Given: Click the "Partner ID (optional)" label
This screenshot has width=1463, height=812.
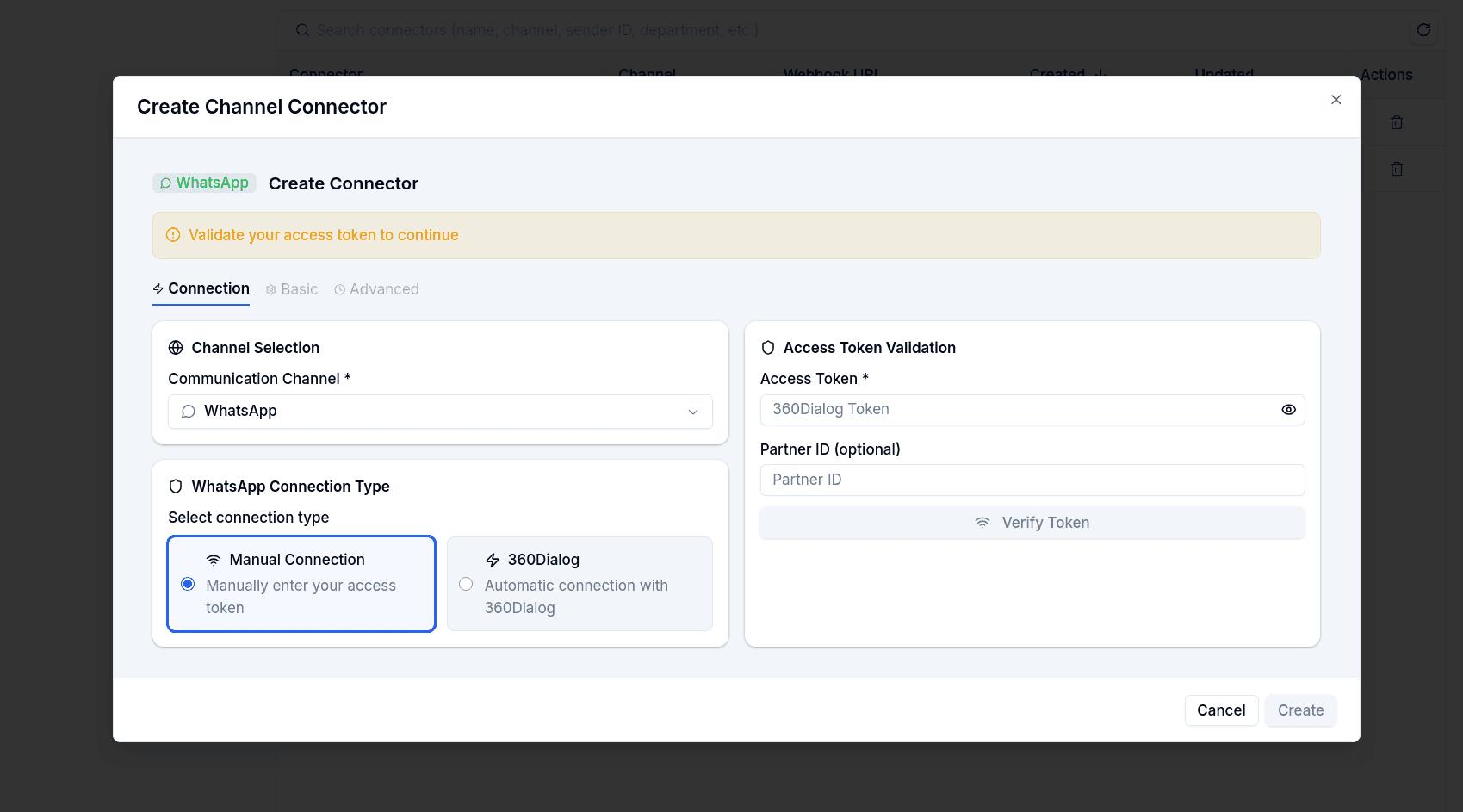Looking at the screenshot, I should 830,449.
